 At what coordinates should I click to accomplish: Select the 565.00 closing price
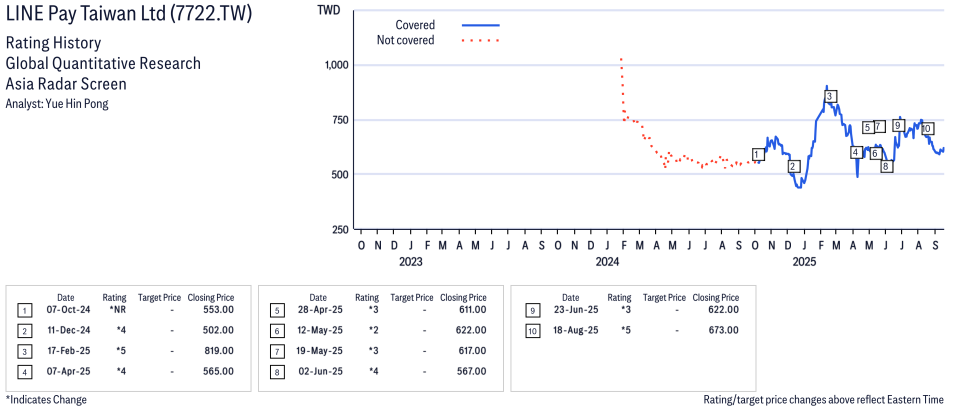219,371
